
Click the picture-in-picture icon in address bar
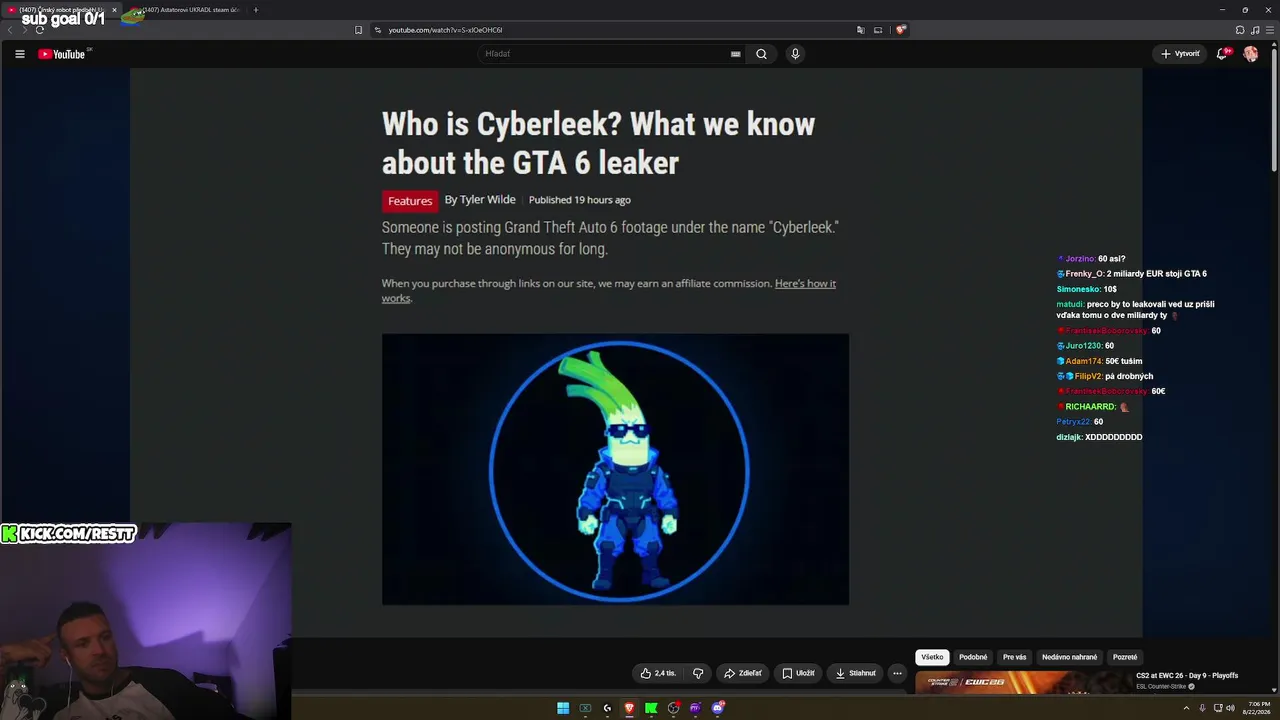(x=878, y=30)
